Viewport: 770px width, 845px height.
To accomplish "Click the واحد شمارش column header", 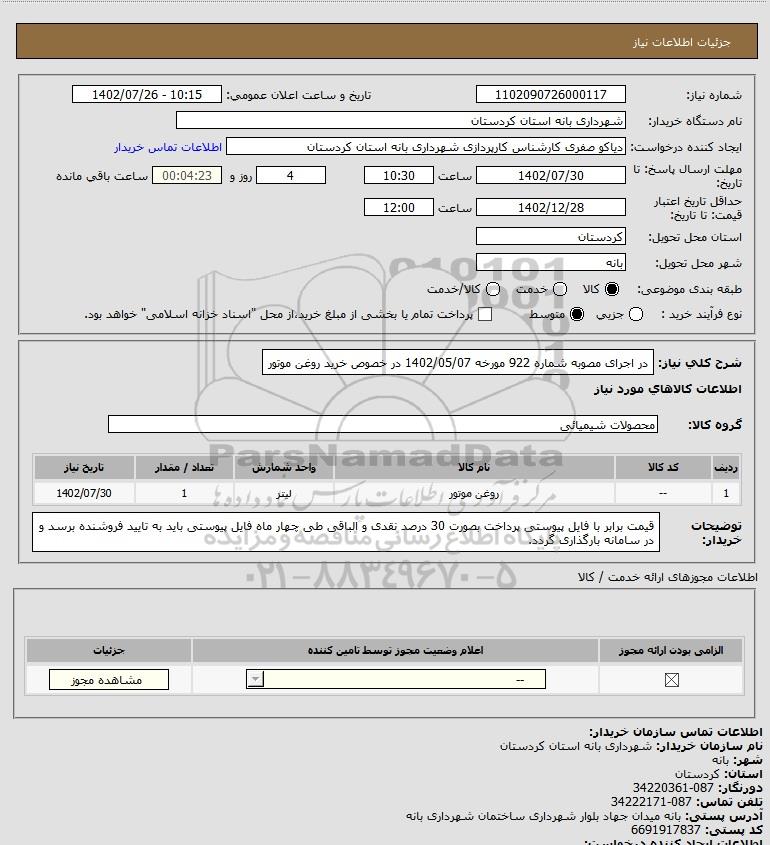I will tap(284, 467).
